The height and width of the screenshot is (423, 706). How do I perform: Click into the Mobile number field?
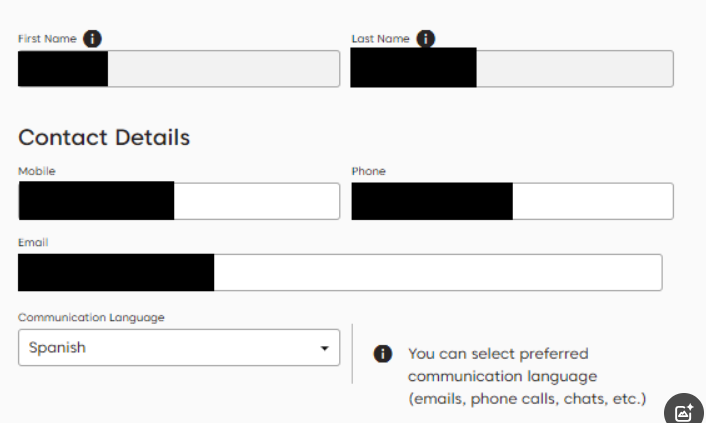tap(256, 201)
